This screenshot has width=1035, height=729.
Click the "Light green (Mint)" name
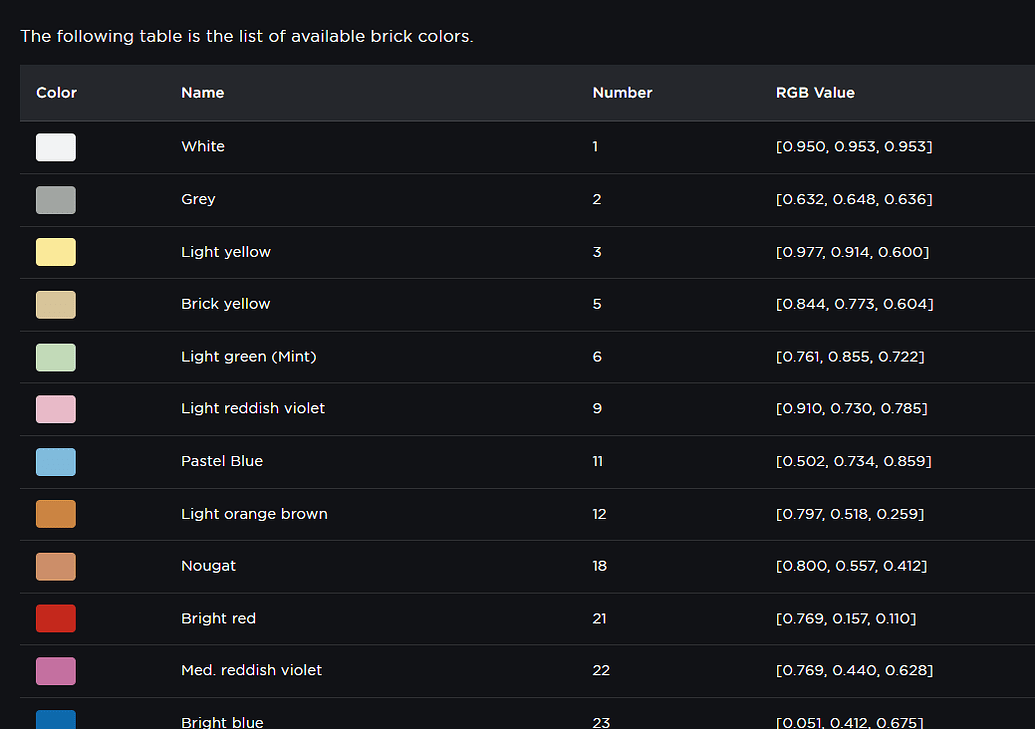(249, 357)
